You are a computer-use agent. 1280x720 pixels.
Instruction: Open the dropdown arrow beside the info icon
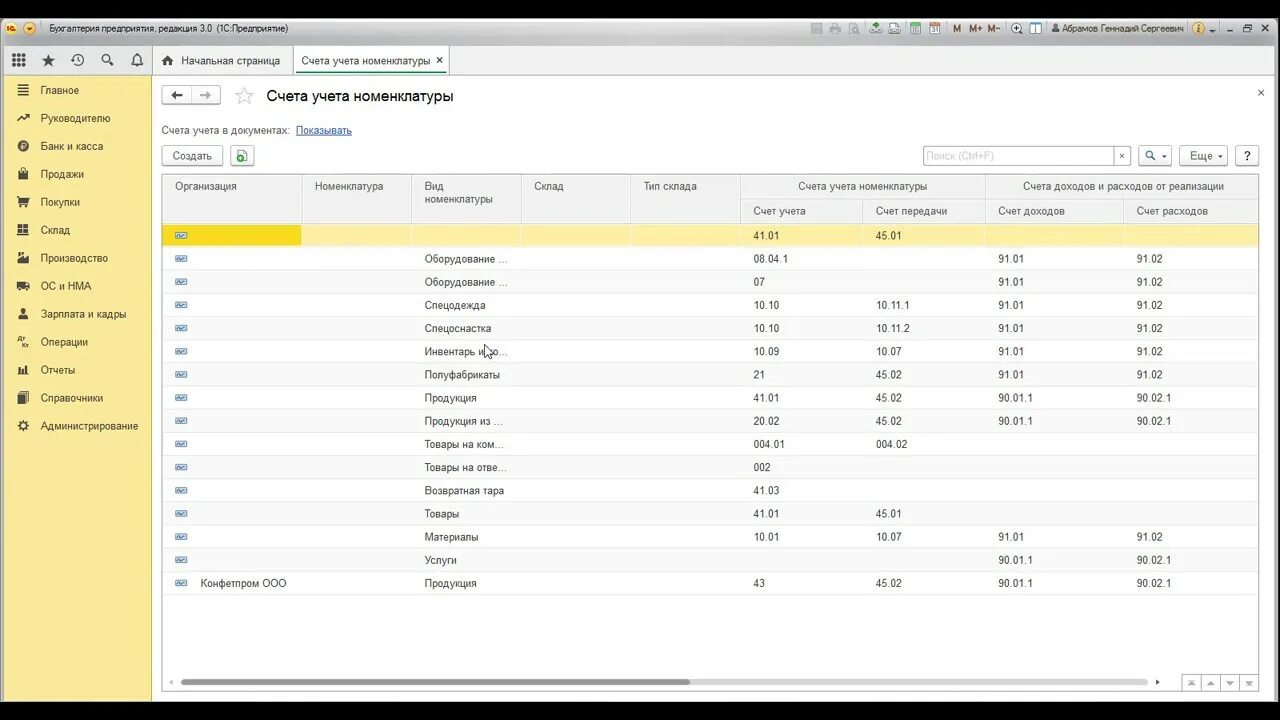coord(1212,30)
